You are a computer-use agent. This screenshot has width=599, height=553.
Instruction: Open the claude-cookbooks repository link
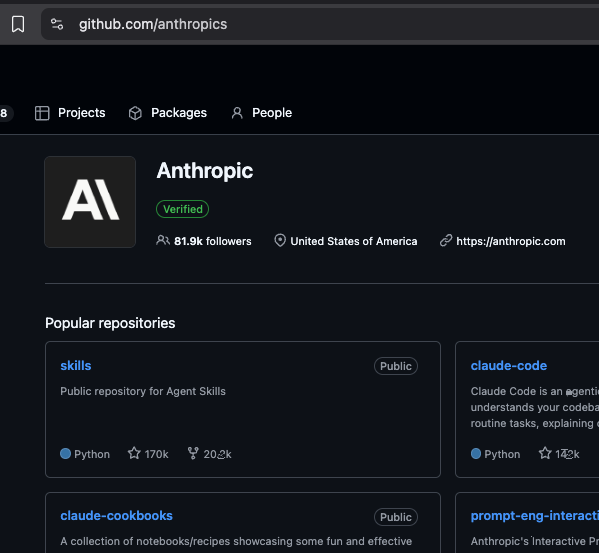(x=117, y=516)
